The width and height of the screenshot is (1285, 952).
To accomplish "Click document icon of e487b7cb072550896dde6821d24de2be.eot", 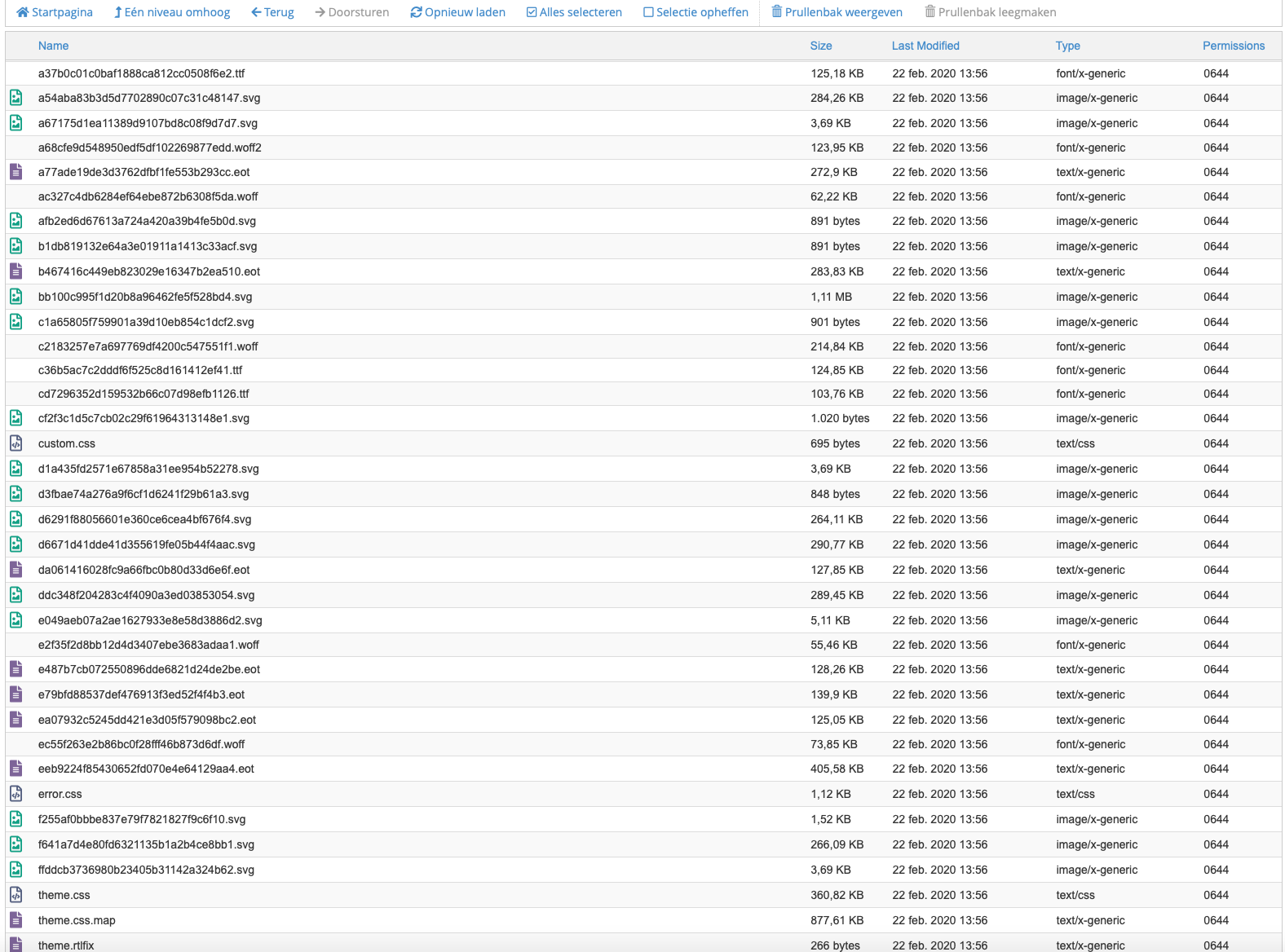I will tap(15, 669).
